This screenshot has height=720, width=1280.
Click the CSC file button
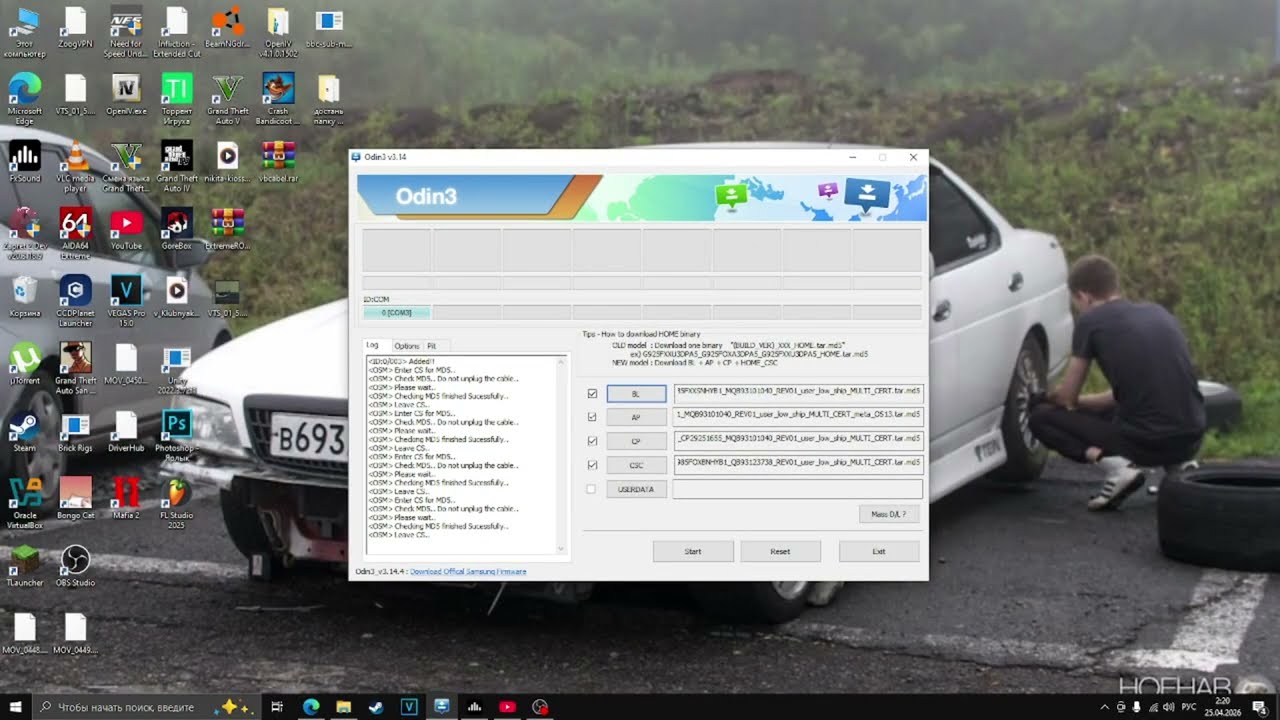[636, 465]
